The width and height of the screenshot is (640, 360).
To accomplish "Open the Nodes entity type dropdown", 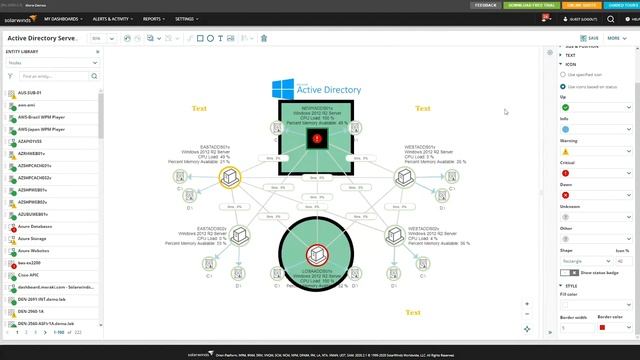I will 53,63.
